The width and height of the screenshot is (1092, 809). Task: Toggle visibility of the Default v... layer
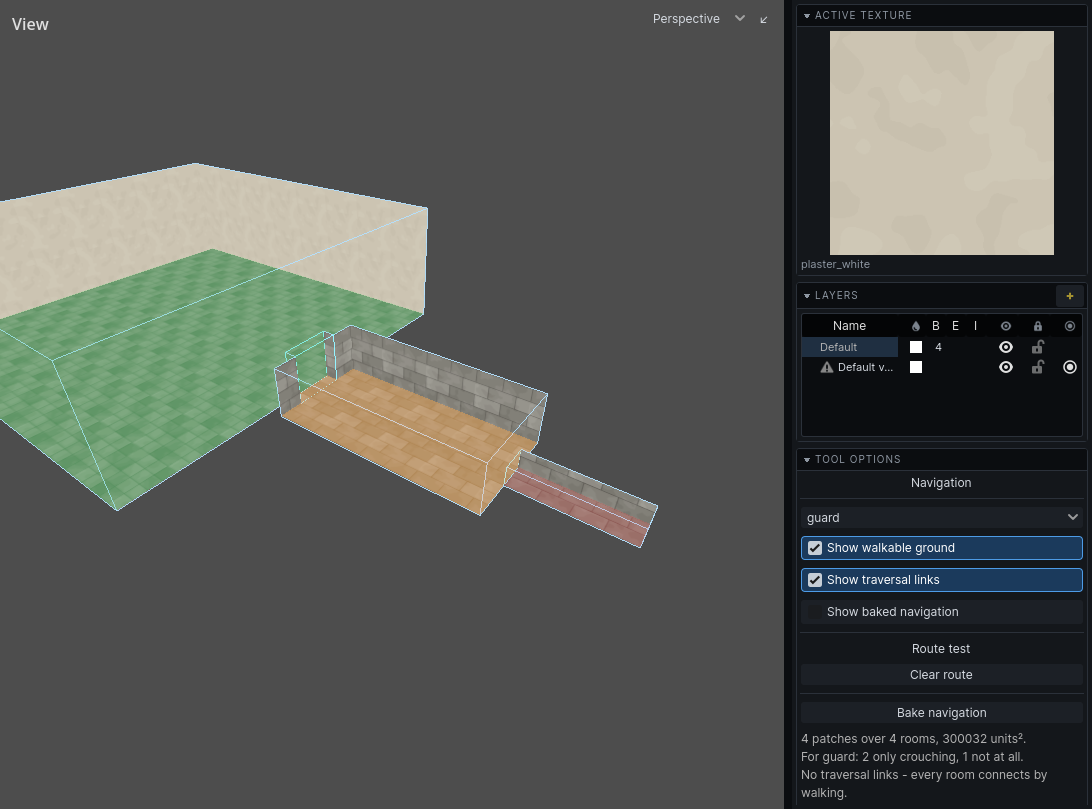coord(1006,367)
